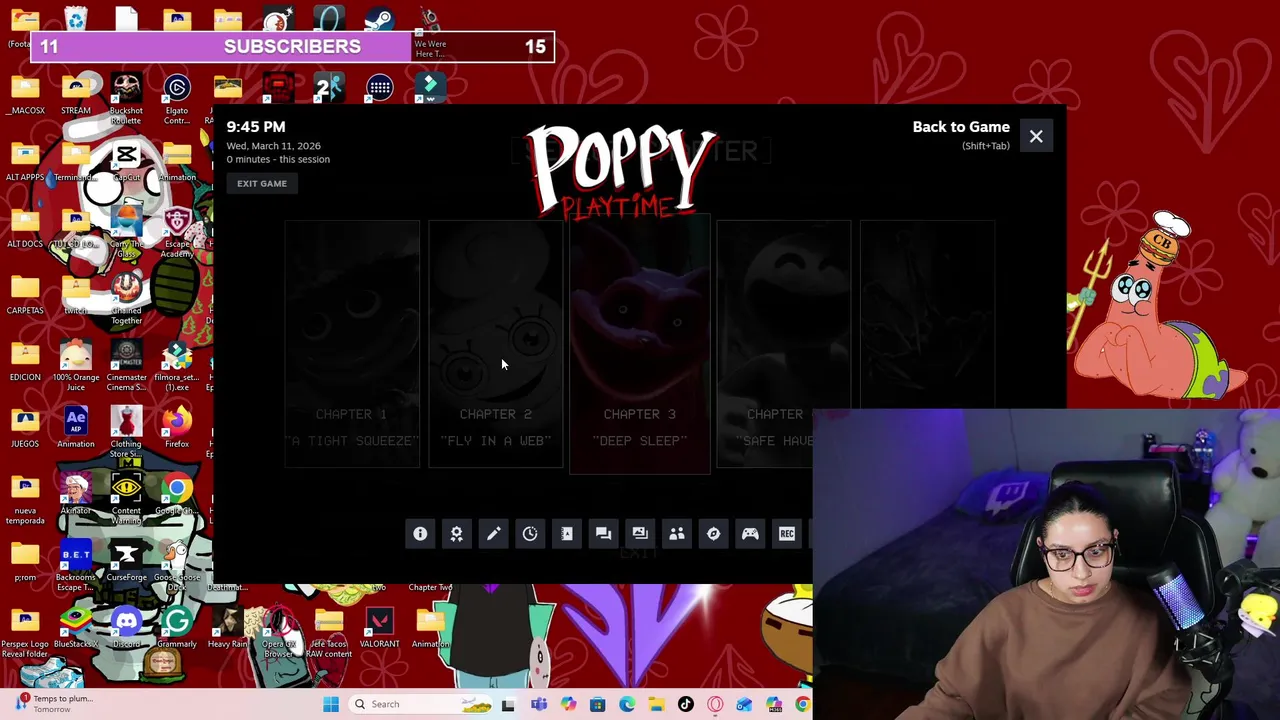This screenshot has height=720, width=1280.
Task: Open the Content Warning desktop shortcut
Action: tap(126, 499)
